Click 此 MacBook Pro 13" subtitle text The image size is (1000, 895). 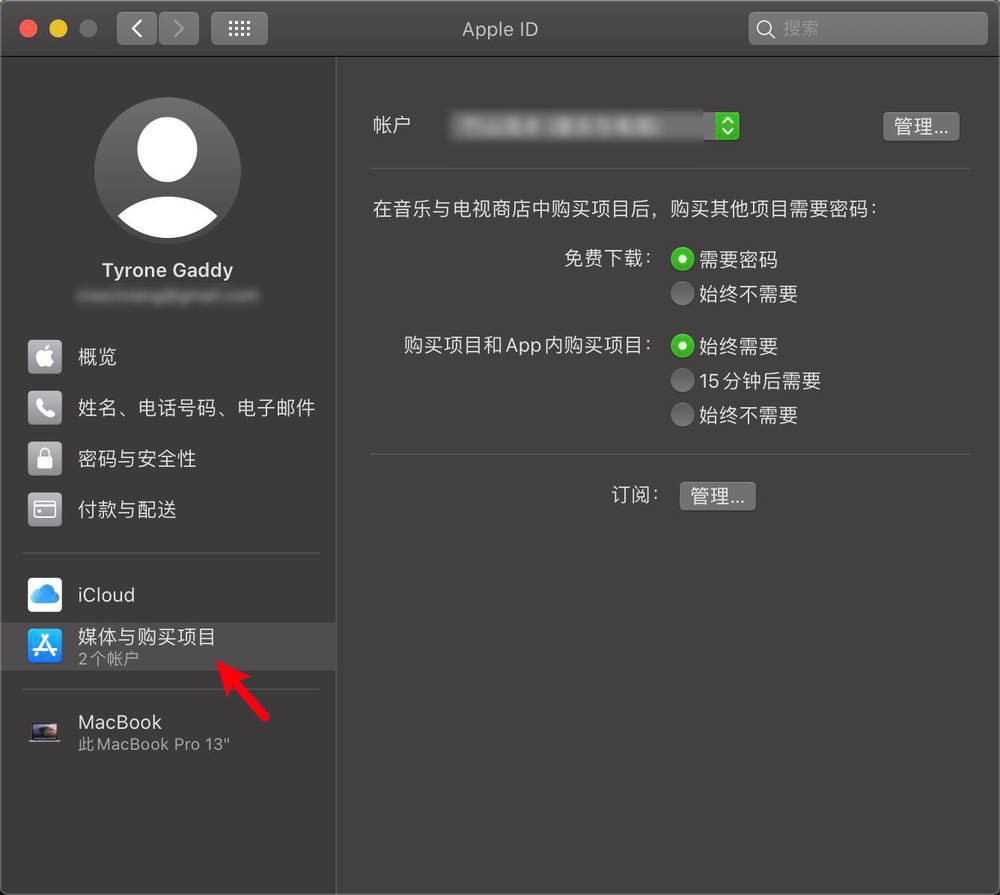point(154,744)
